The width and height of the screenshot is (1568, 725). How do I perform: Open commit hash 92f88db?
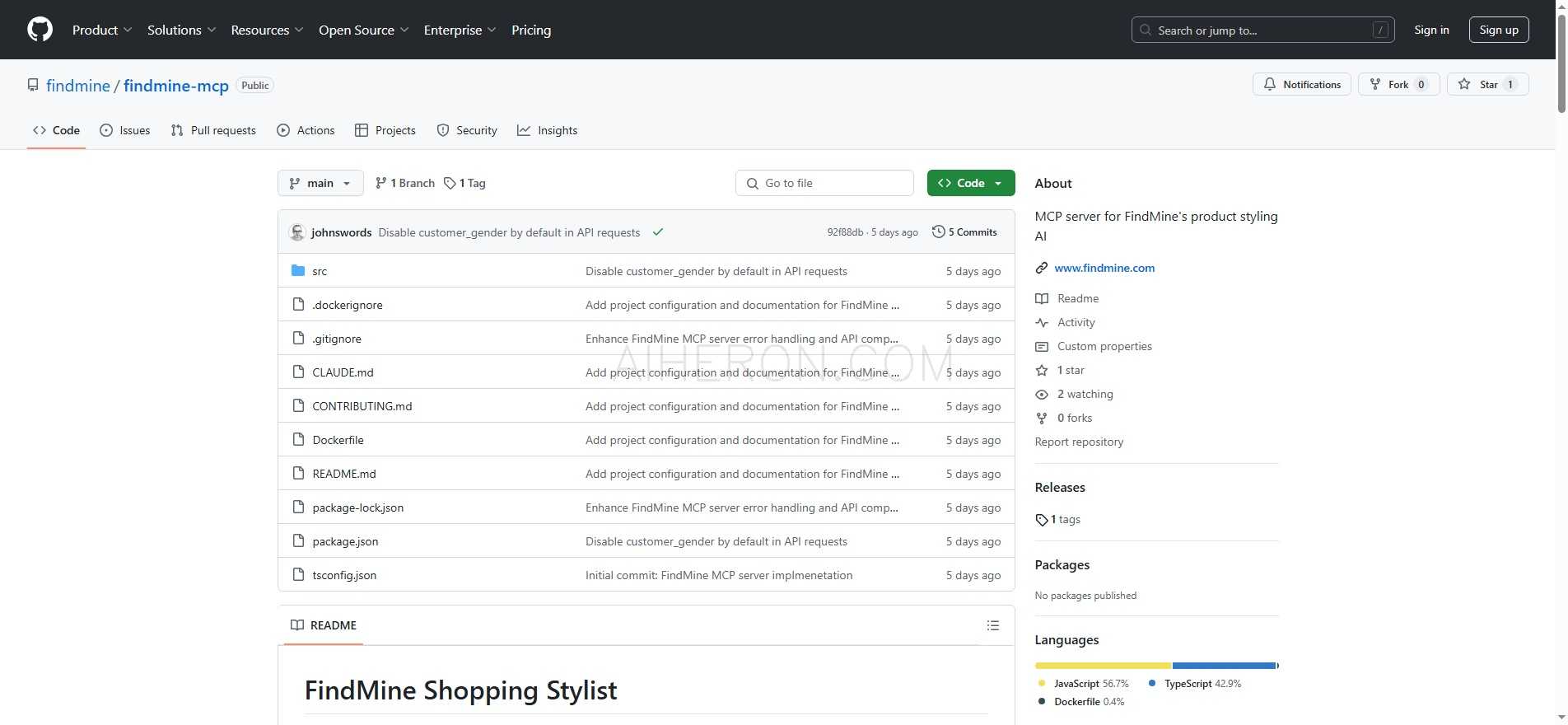[845, 232]
